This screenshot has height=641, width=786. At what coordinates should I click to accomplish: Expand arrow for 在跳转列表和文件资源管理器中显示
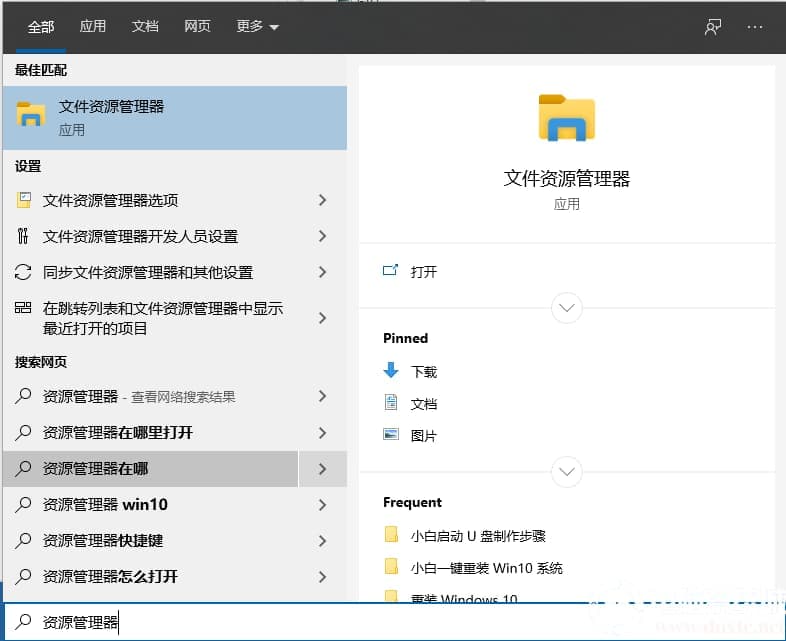click(322, 318)
